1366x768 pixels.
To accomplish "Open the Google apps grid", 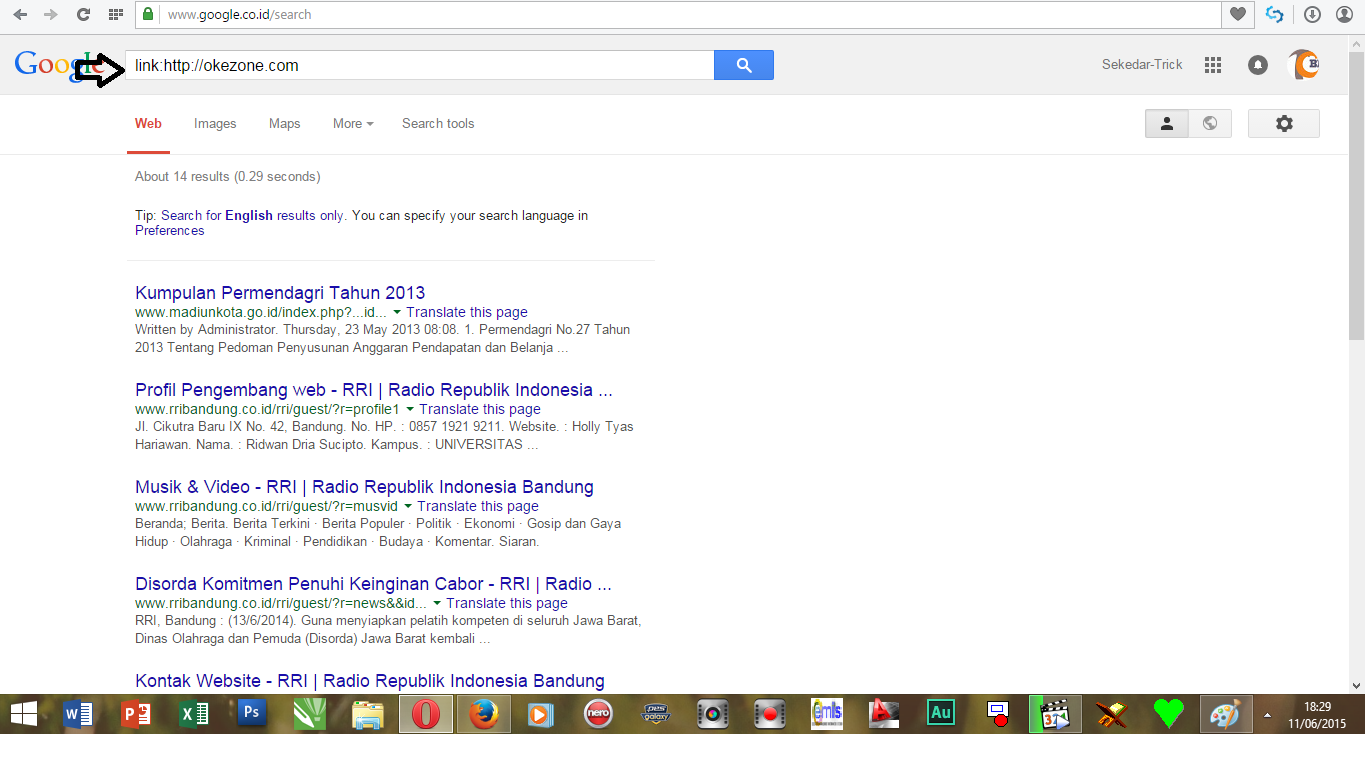I will pyautogui.click(x=1213, y=65).
